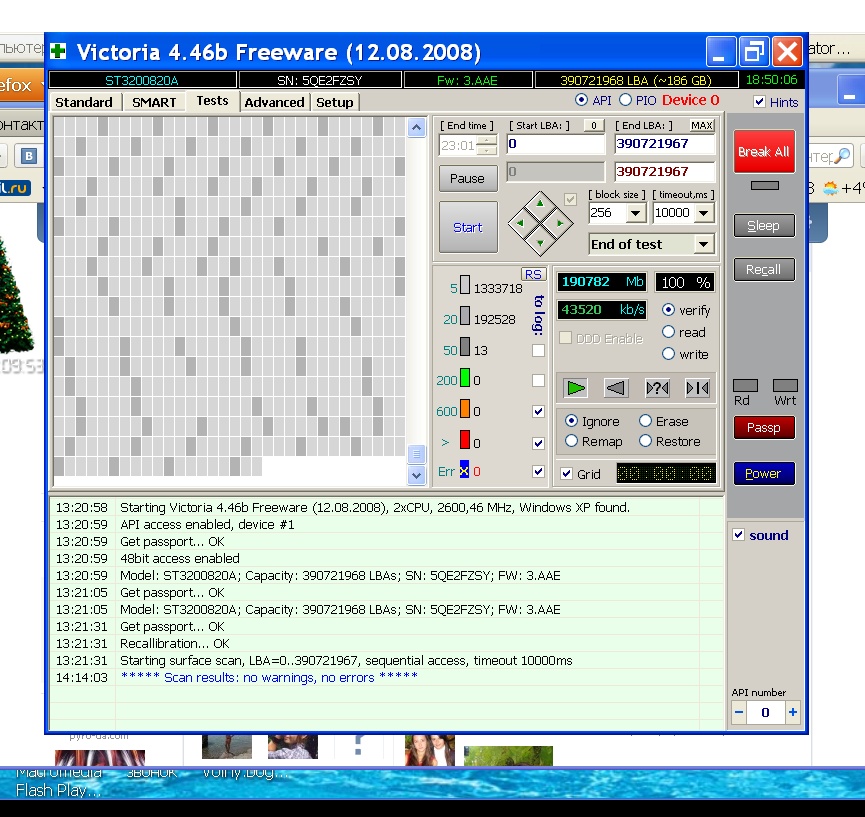This screenshot has height=817, width=865.
Task: Click the up arrow in the navigation diamond
Action: 540,204
